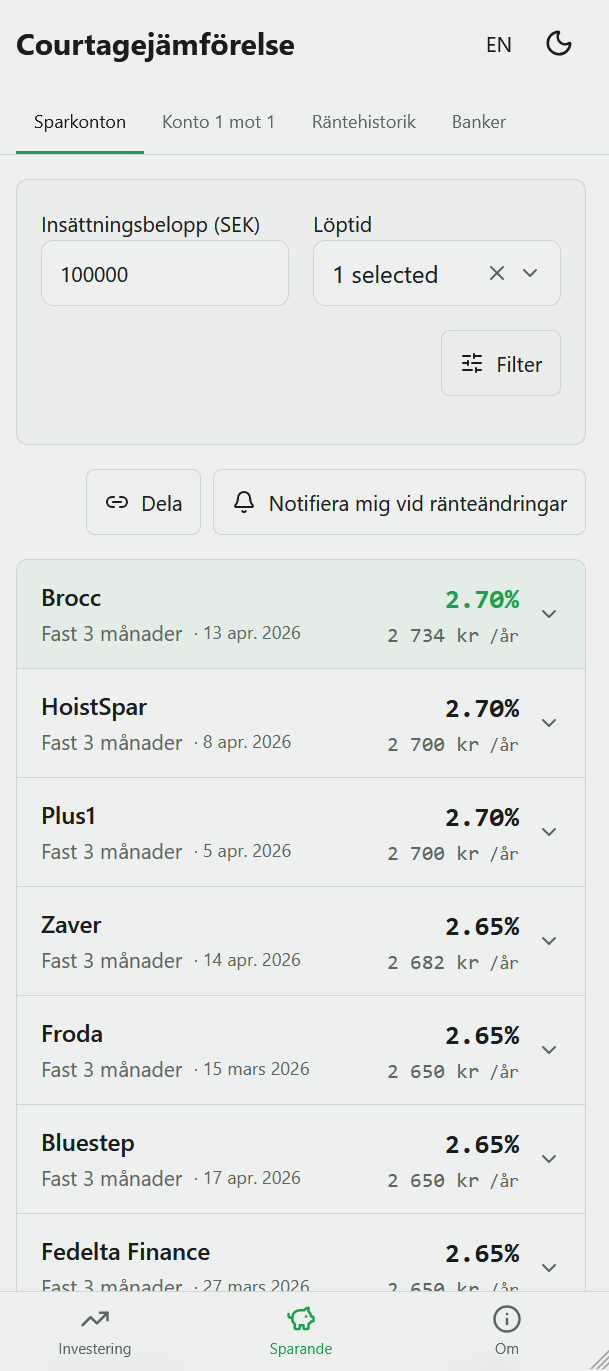The image size is (609, 1371).
Task: Select the Sparande piggy bank icon
Action: pyautogui.click(x=301, y=1319)
